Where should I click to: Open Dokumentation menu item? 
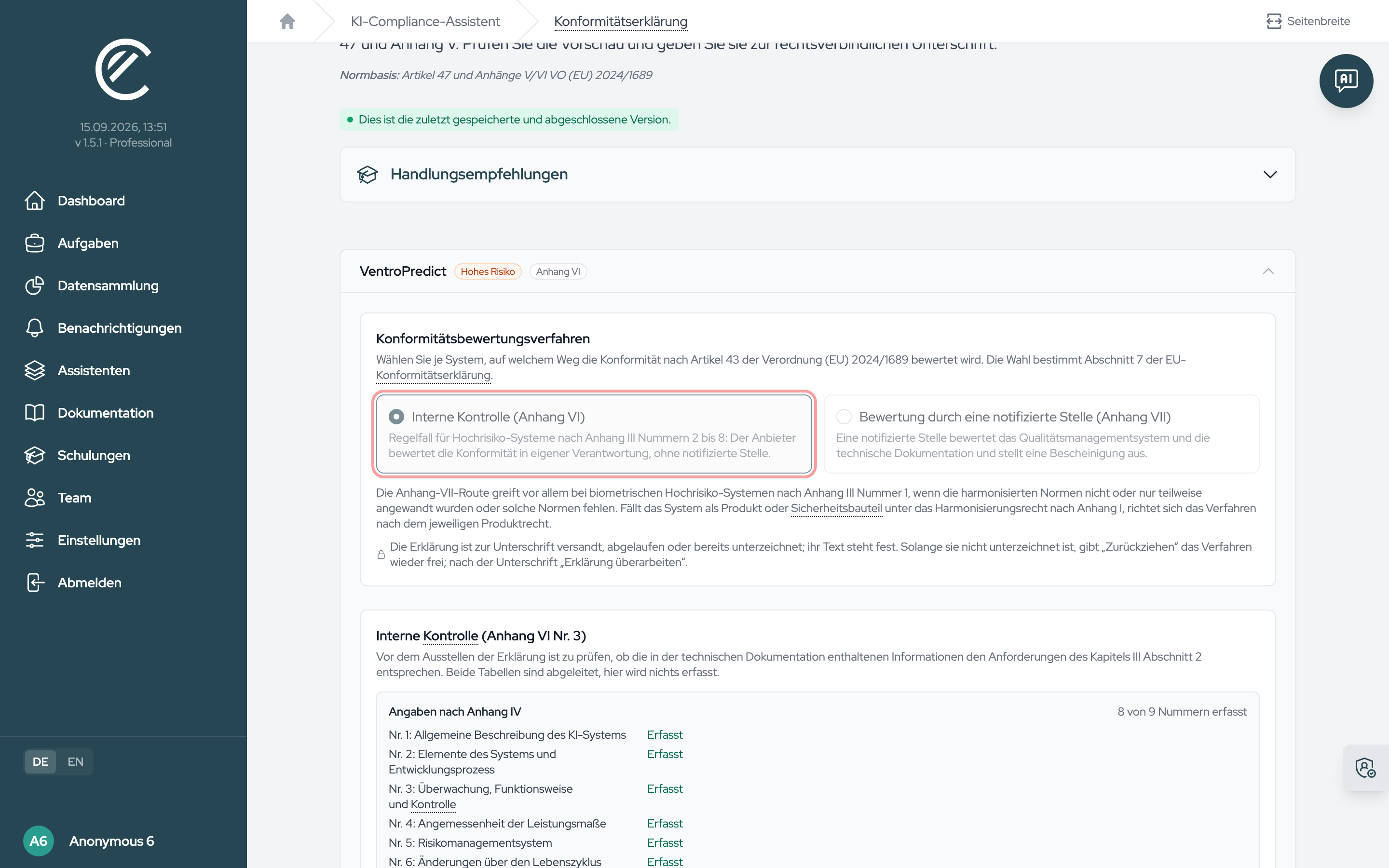[106, 413]
